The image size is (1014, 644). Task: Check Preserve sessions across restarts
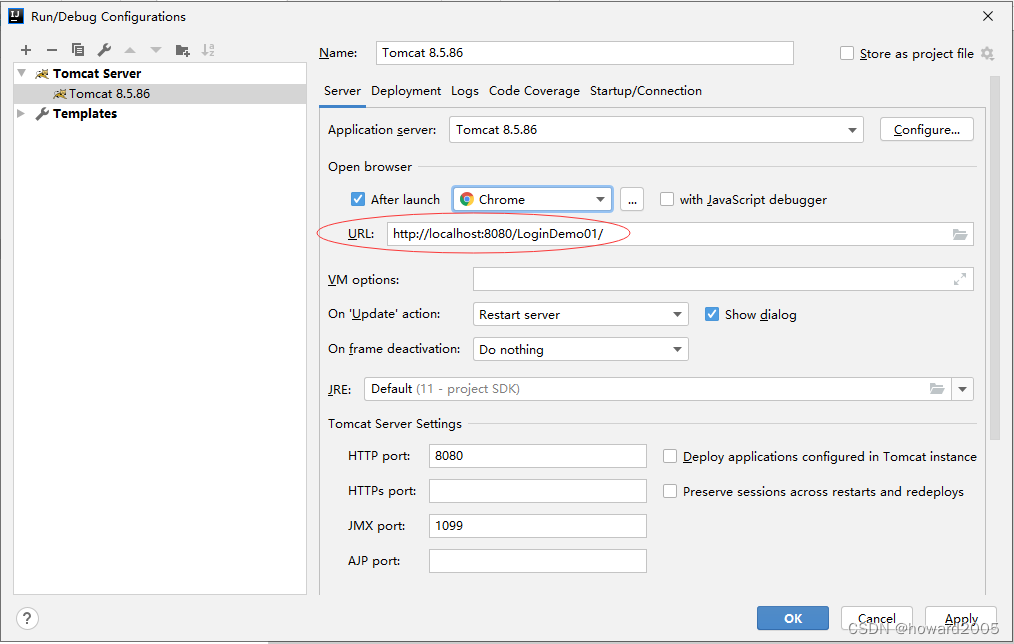point(670,491)
